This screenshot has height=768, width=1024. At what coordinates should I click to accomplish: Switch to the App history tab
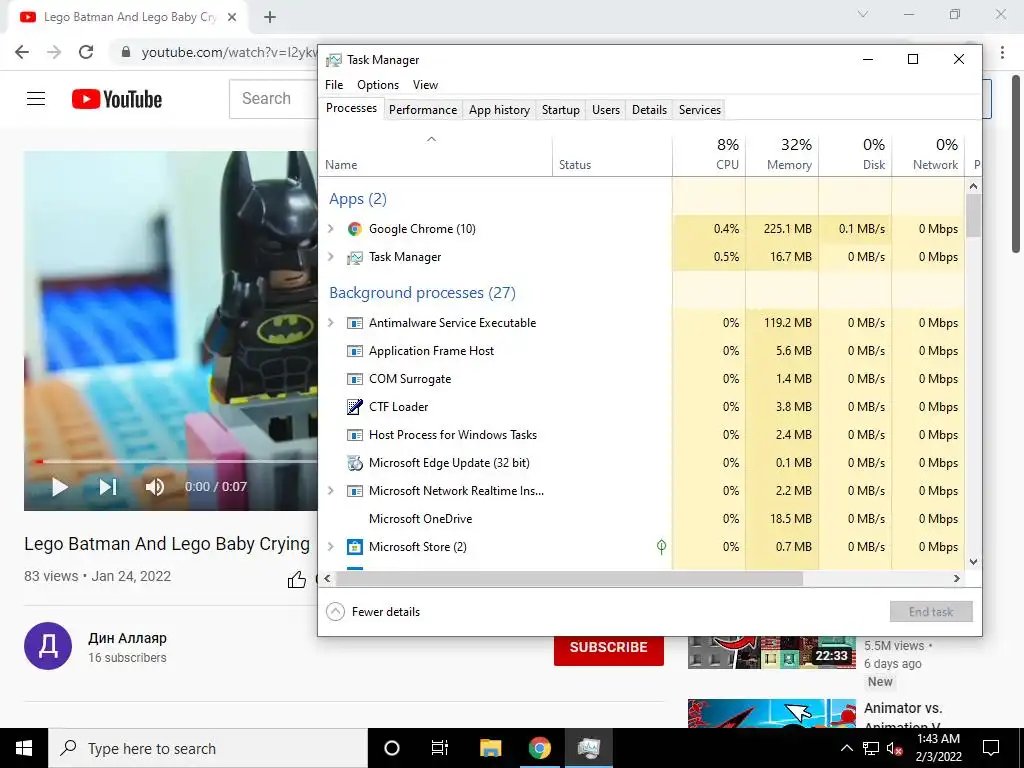pos(499,110)
